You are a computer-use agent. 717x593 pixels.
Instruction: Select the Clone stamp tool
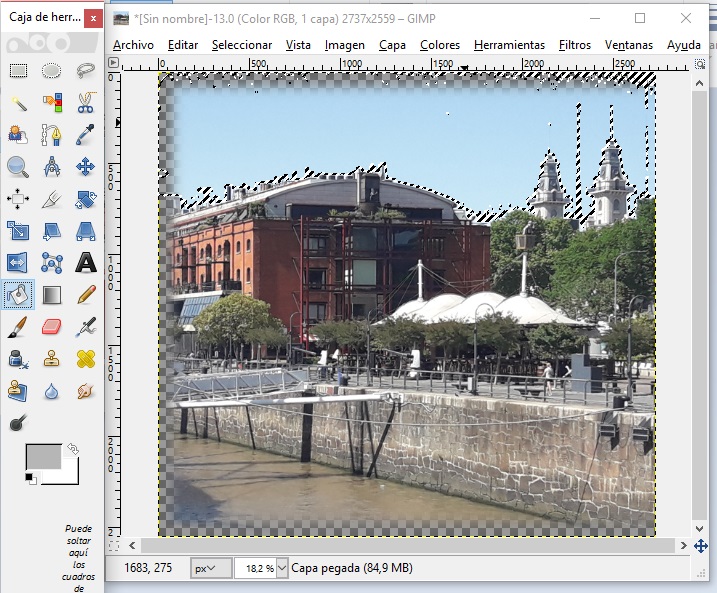(x=52, y=359)
